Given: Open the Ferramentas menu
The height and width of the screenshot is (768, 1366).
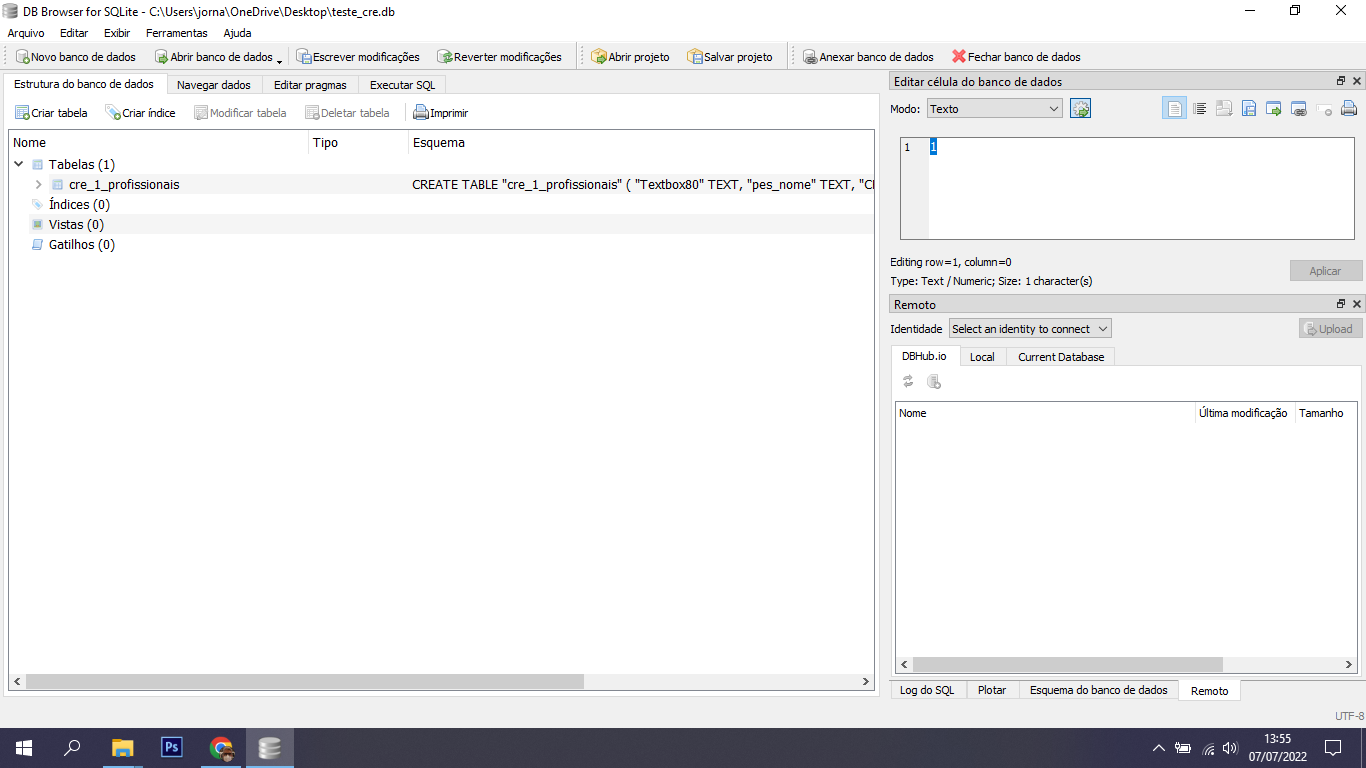Looking at the screenshot, I should (176, 32).
